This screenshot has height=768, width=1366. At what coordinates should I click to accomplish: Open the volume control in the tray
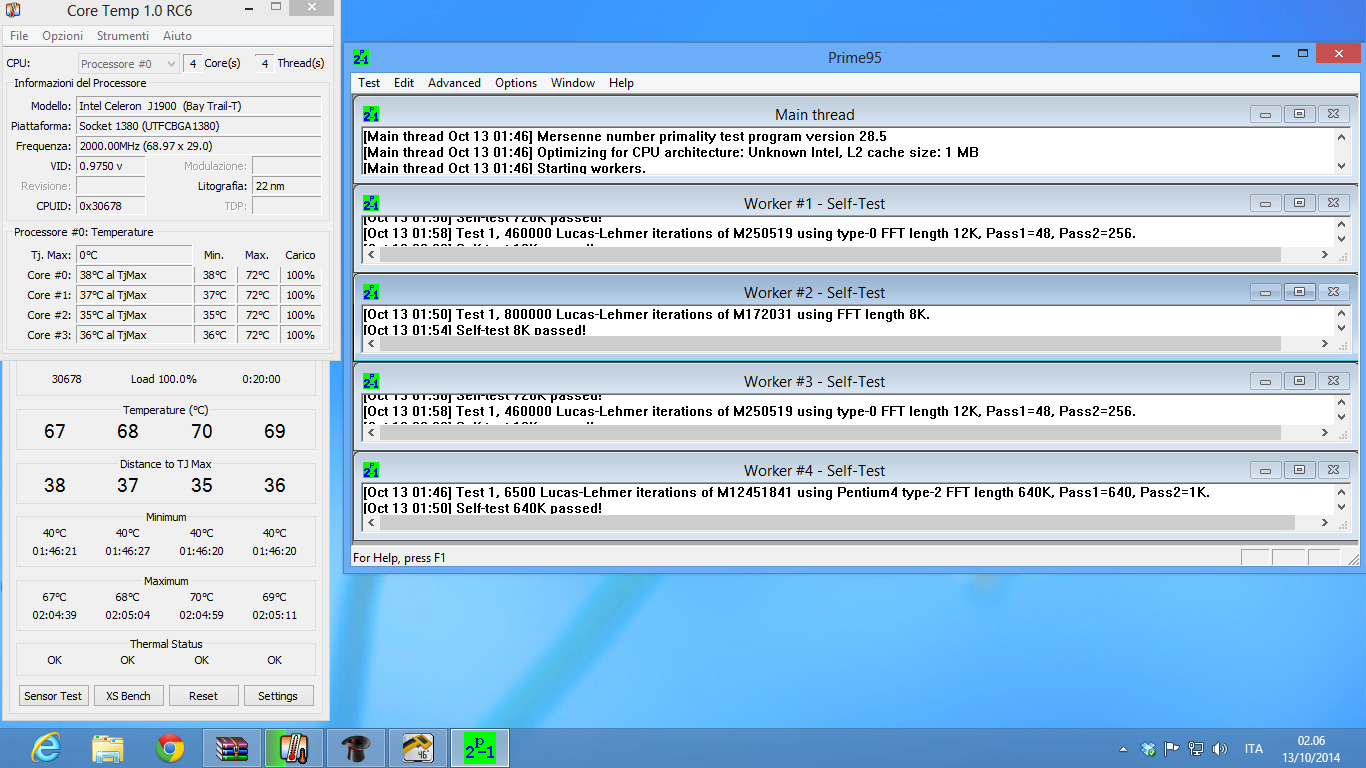(x=1220, y=747)
